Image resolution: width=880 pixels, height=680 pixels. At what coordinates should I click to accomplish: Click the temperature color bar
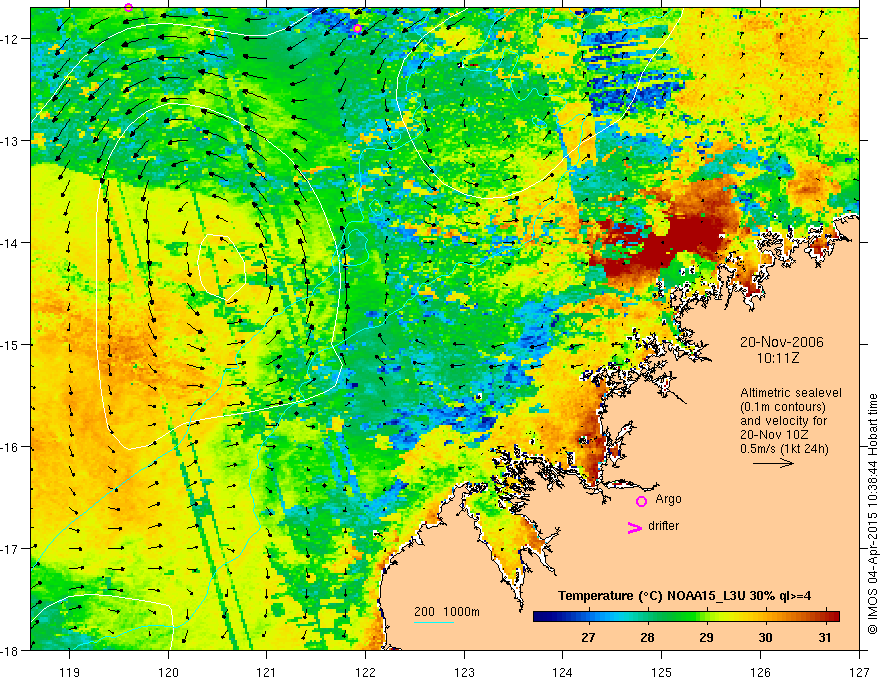point(686,616)
